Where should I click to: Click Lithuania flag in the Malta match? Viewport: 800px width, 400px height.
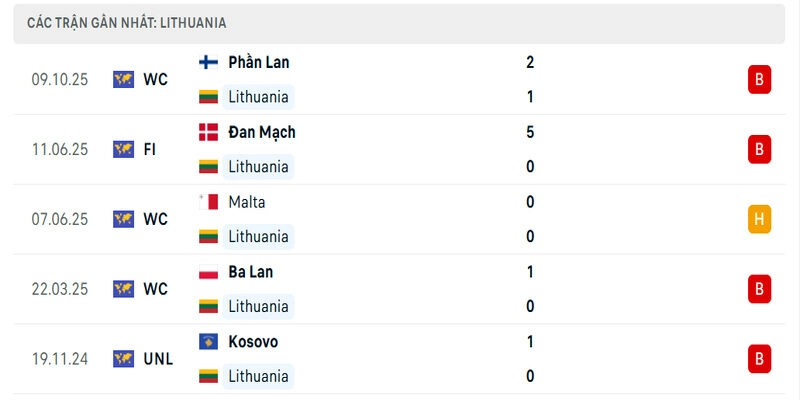[208, 237]
